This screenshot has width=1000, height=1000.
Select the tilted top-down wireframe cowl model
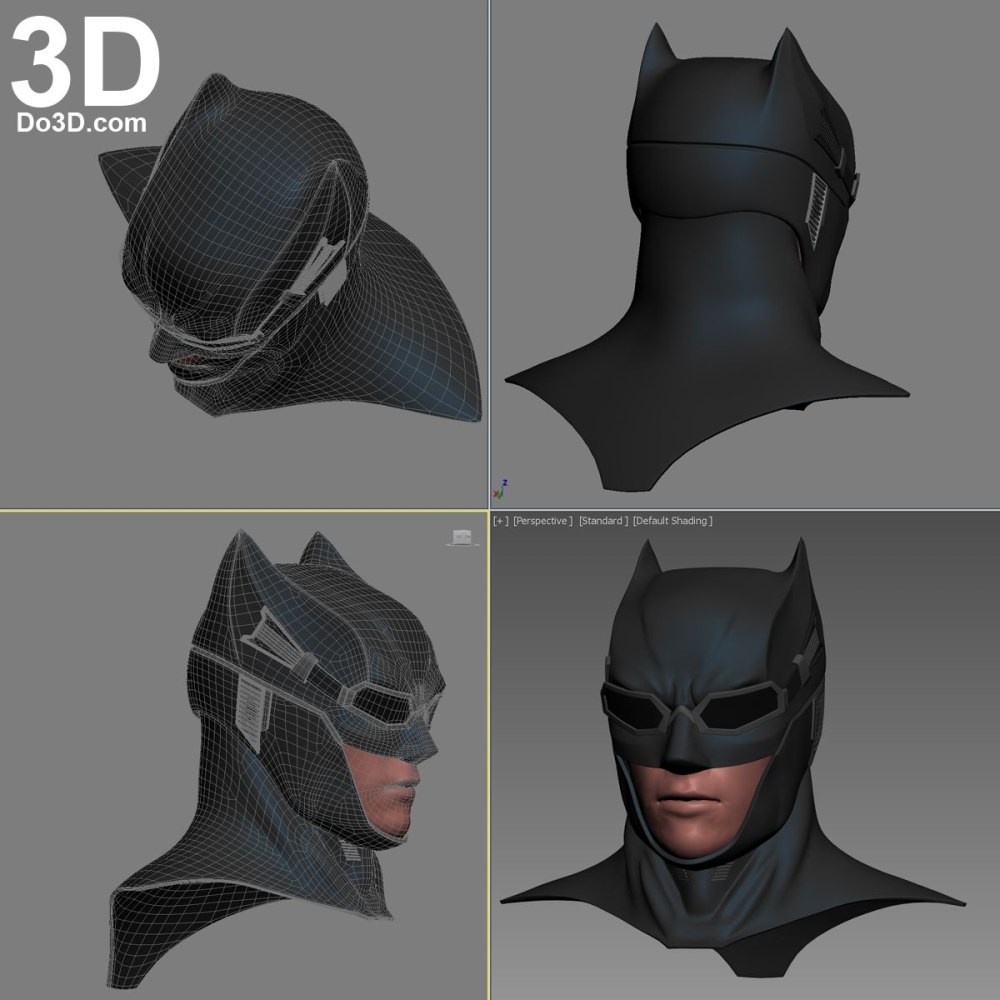(290, 246)
